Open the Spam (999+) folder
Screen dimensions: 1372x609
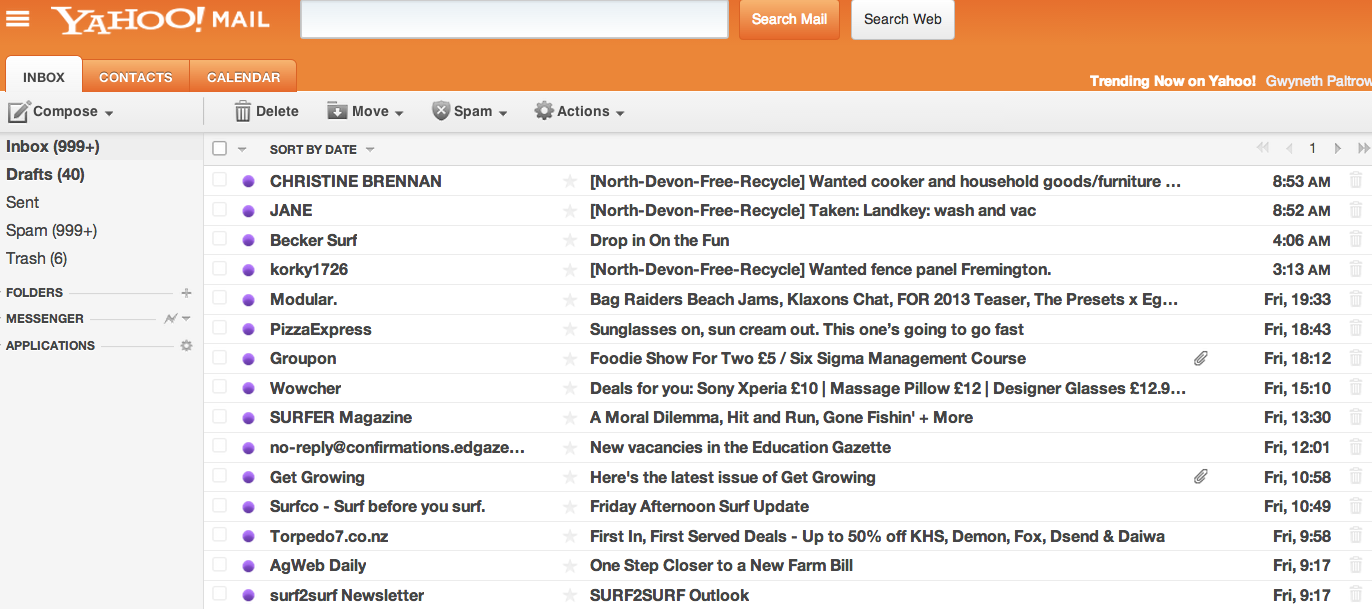[51, 230]
